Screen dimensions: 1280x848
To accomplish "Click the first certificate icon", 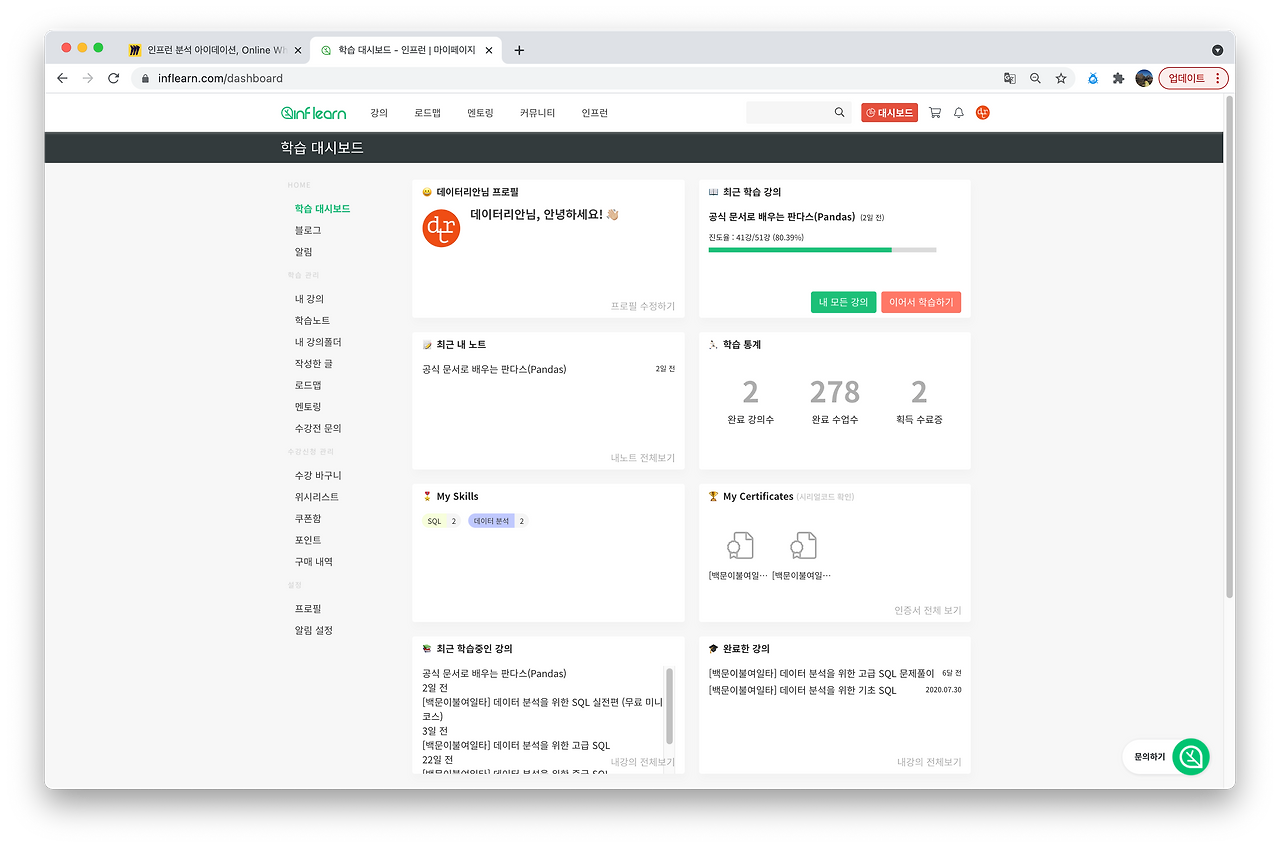I will (740, 545).
